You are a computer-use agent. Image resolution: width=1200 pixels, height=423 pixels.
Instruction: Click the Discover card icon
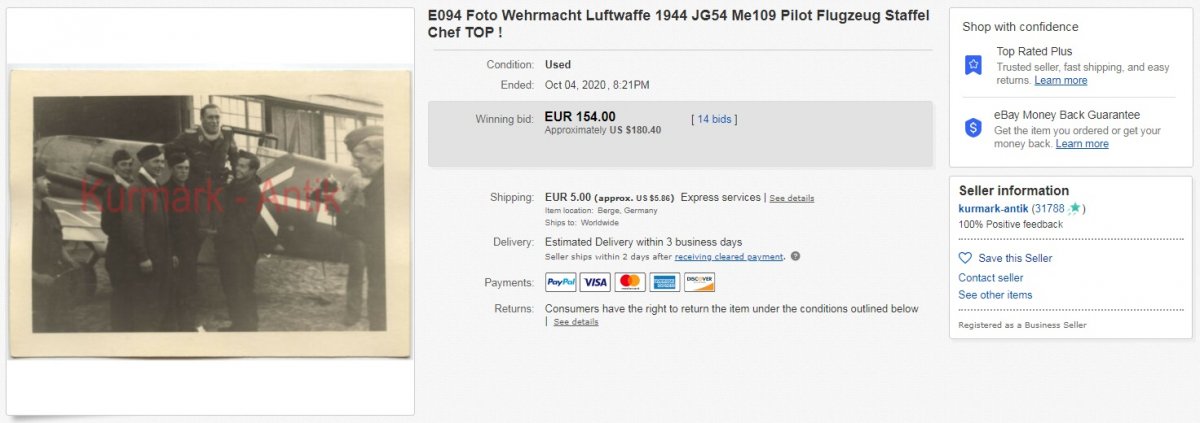(699, 282)
